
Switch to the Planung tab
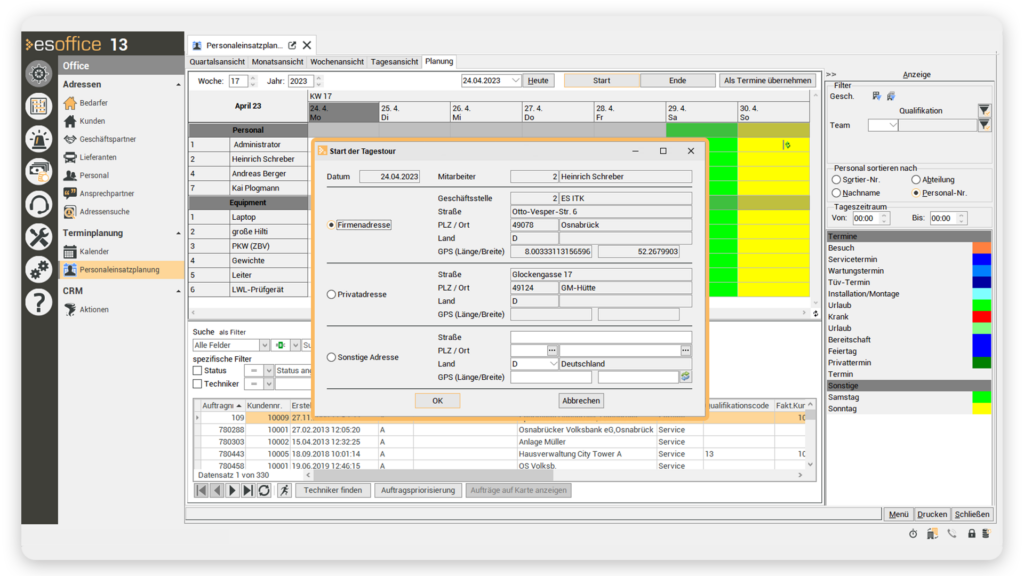pyautogui.click(x=439, y=61)
